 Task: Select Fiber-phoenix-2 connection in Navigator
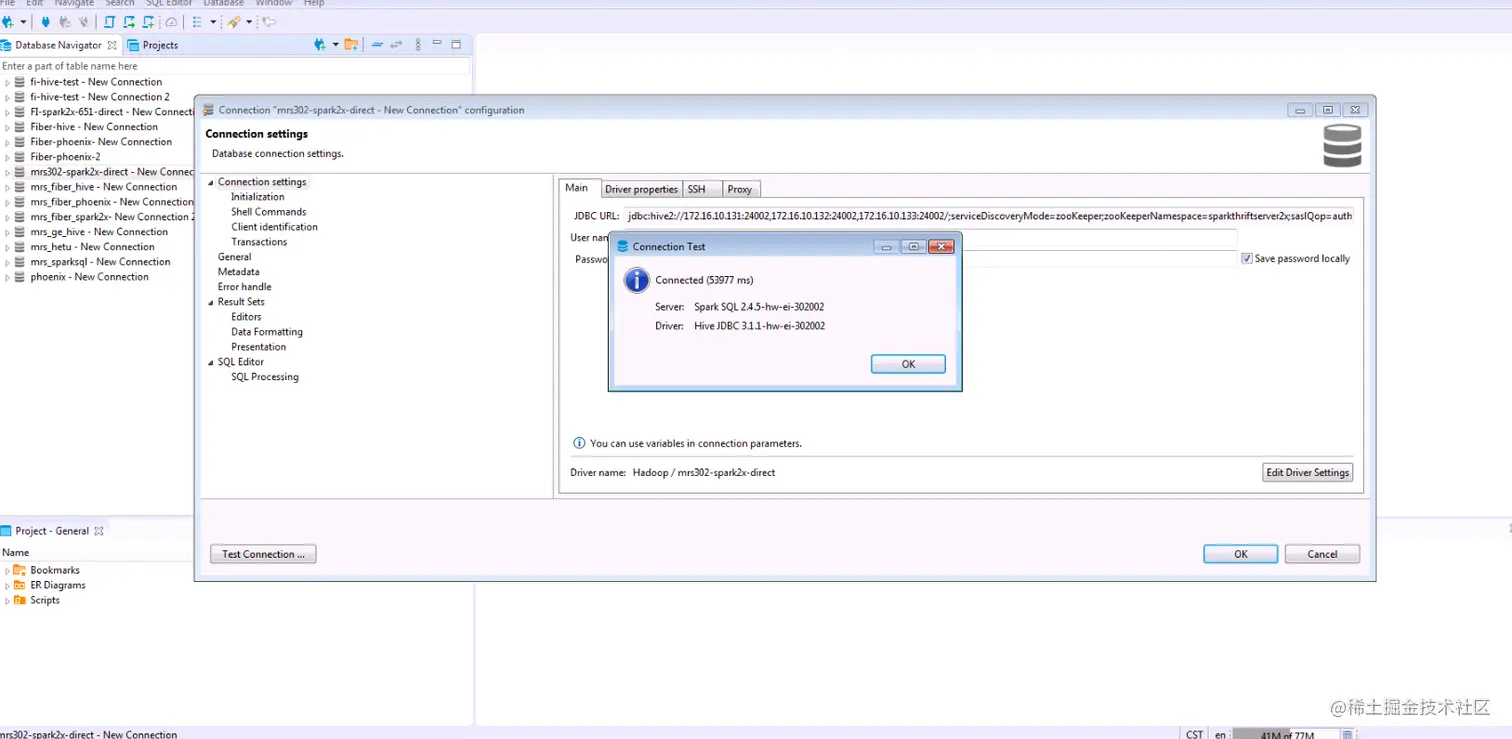[x=65, y=157]
